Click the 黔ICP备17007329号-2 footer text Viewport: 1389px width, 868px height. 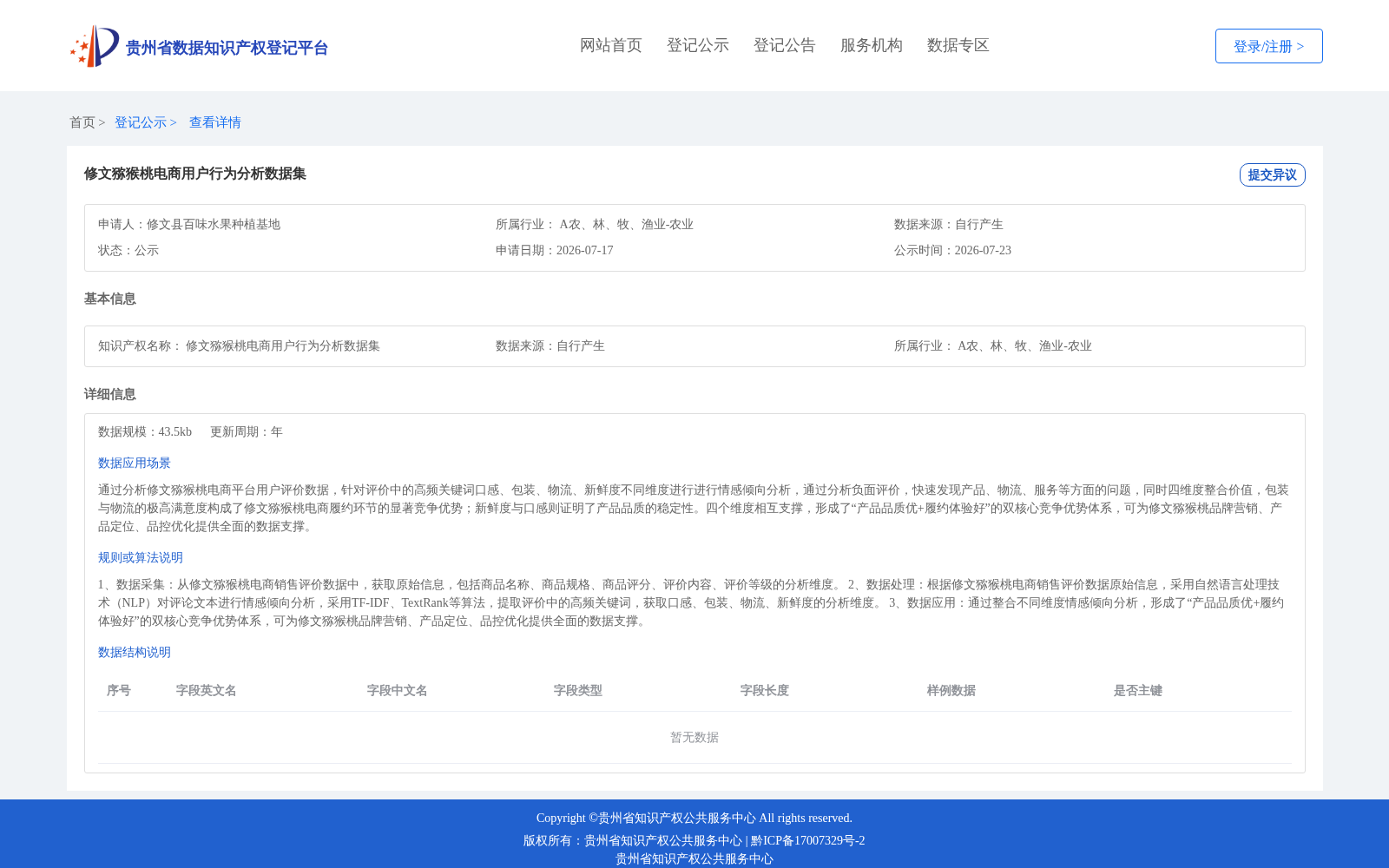click(x=808, y=840)
